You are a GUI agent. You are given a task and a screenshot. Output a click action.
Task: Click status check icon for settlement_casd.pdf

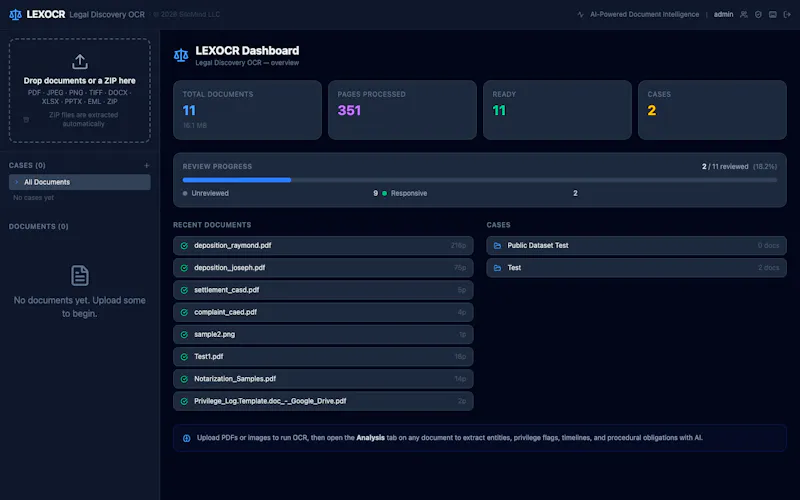pyautogui.click(x=184, y=290)
